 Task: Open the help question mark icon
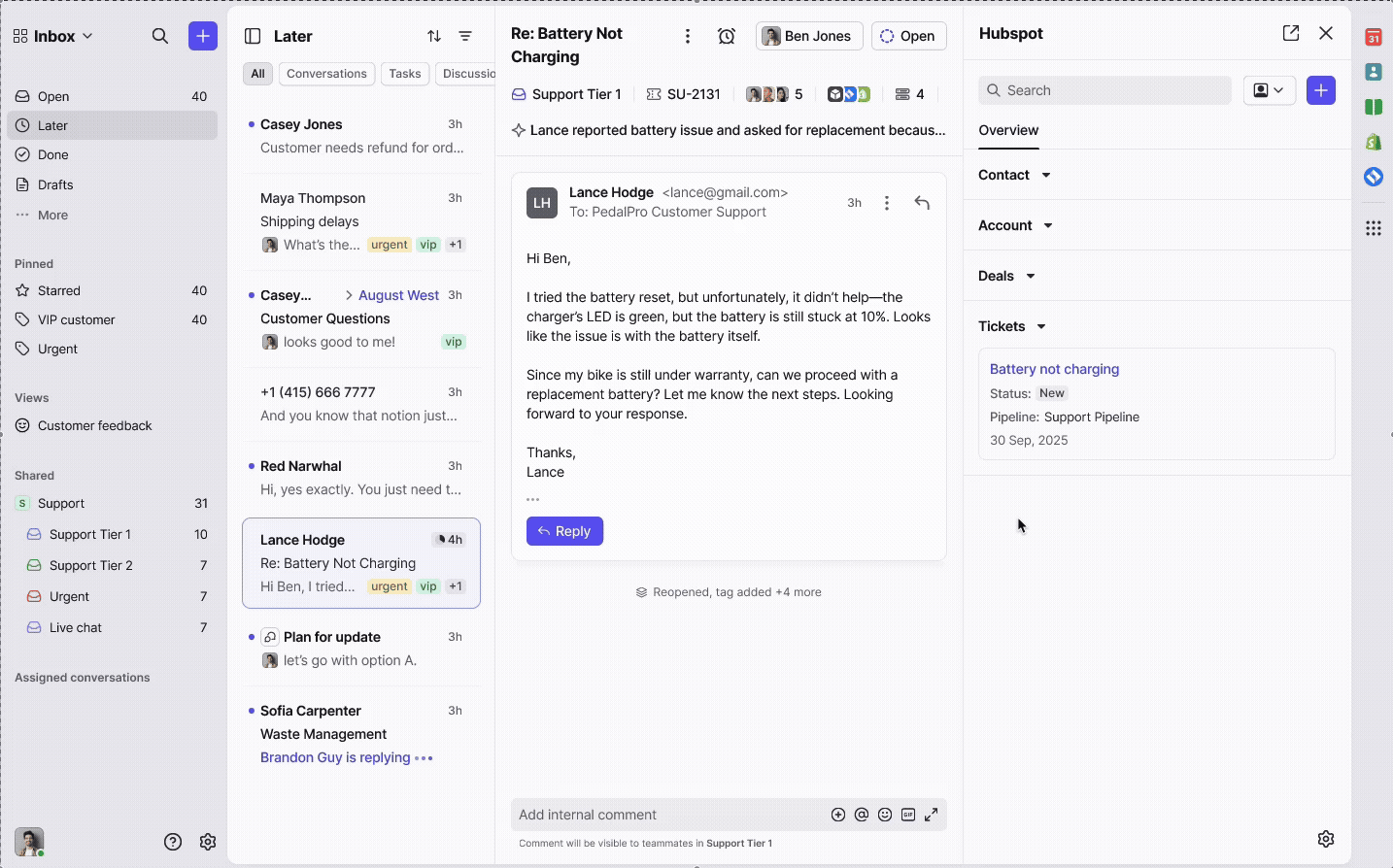coord(173,842)
